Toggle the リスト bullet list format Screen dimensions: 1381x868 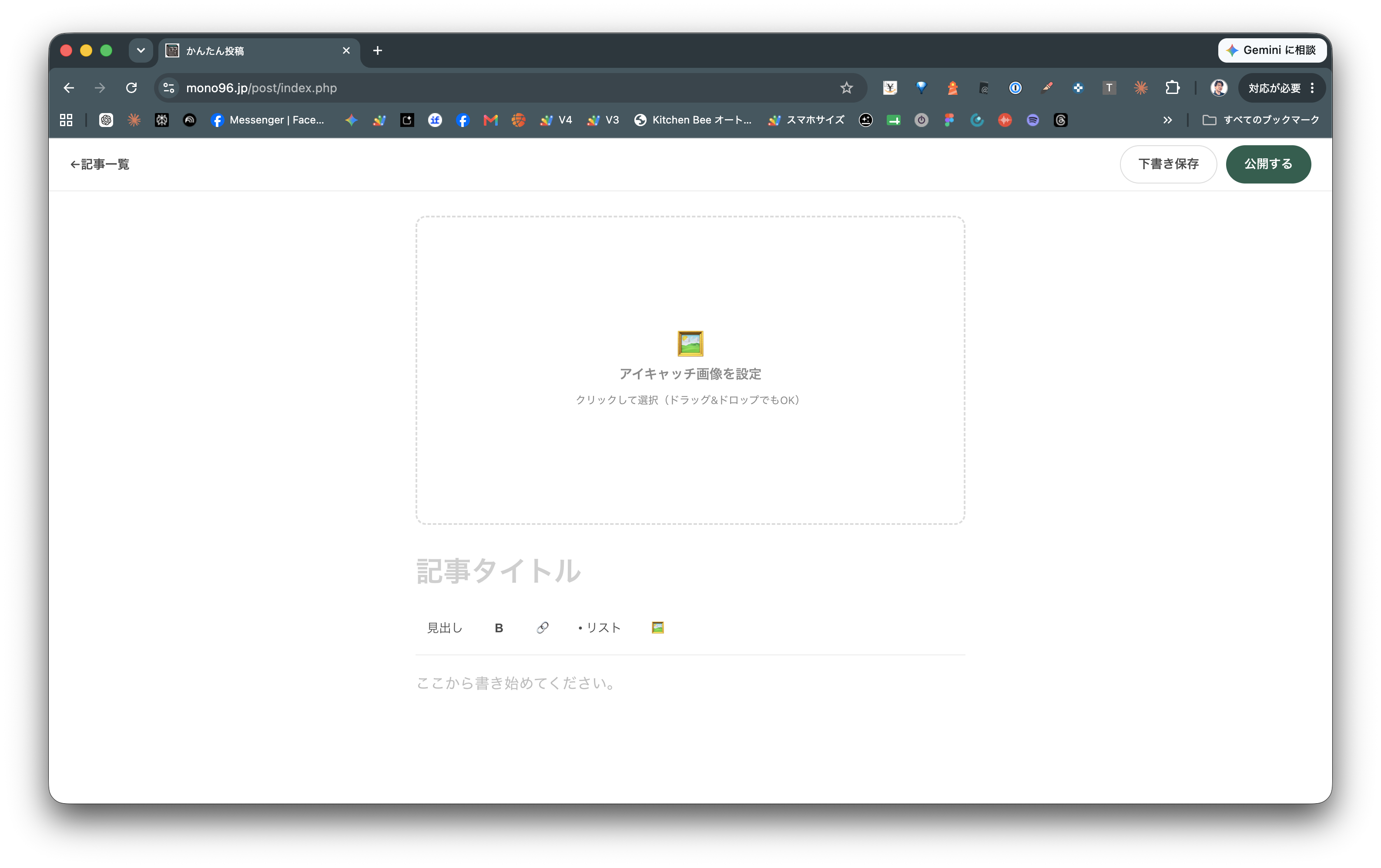pos(599,628)
